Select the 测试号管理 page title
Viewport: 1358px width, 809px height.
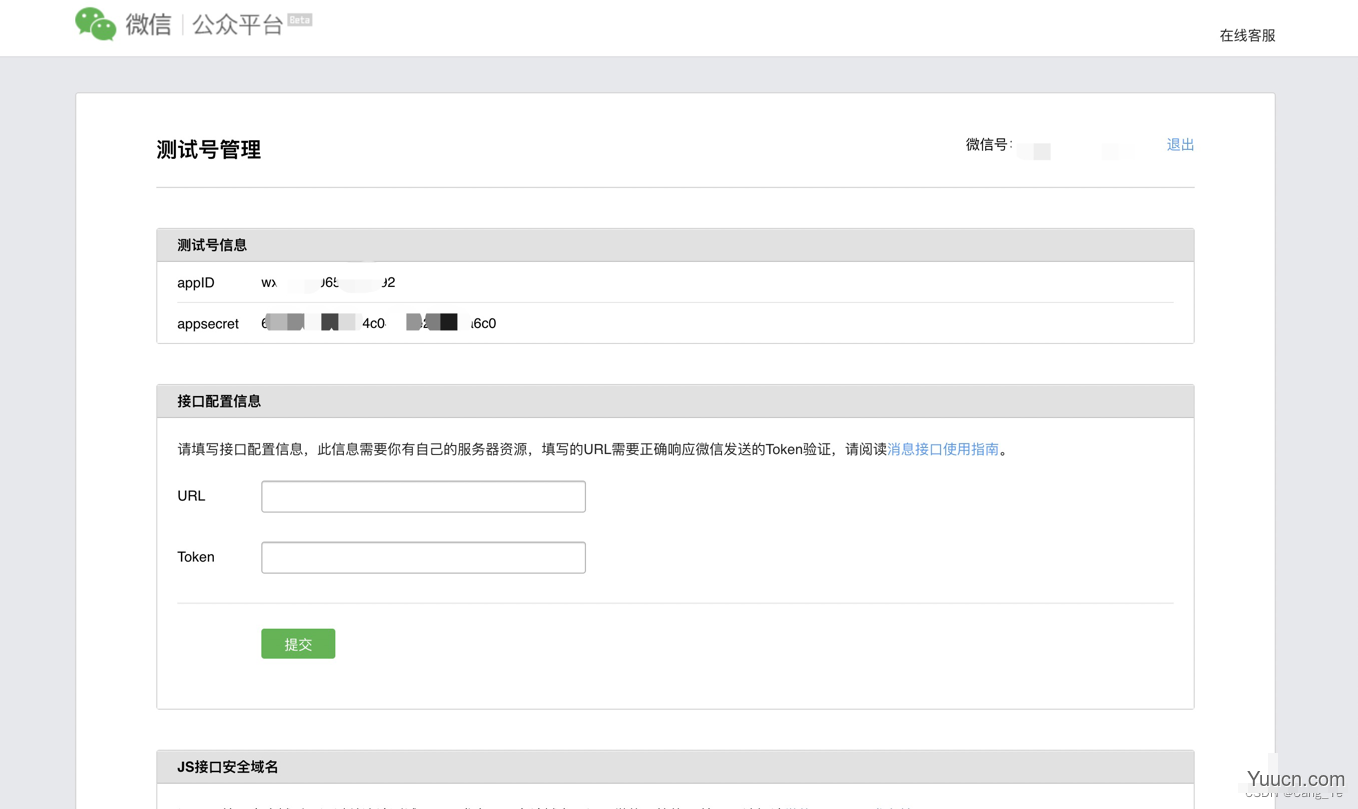[x=207, y=149]
